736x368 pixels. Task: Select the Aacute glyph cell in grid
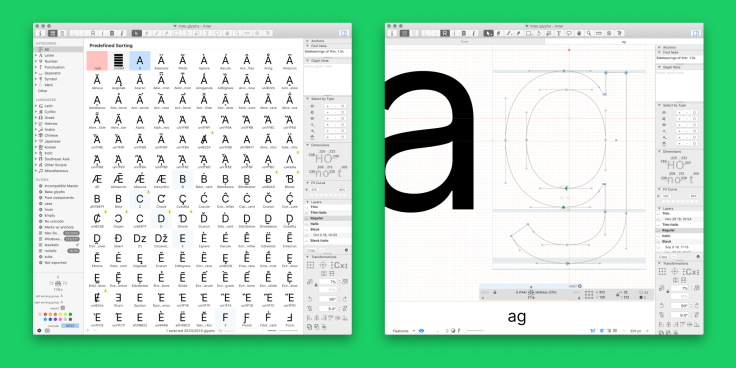tap(225, 61)
